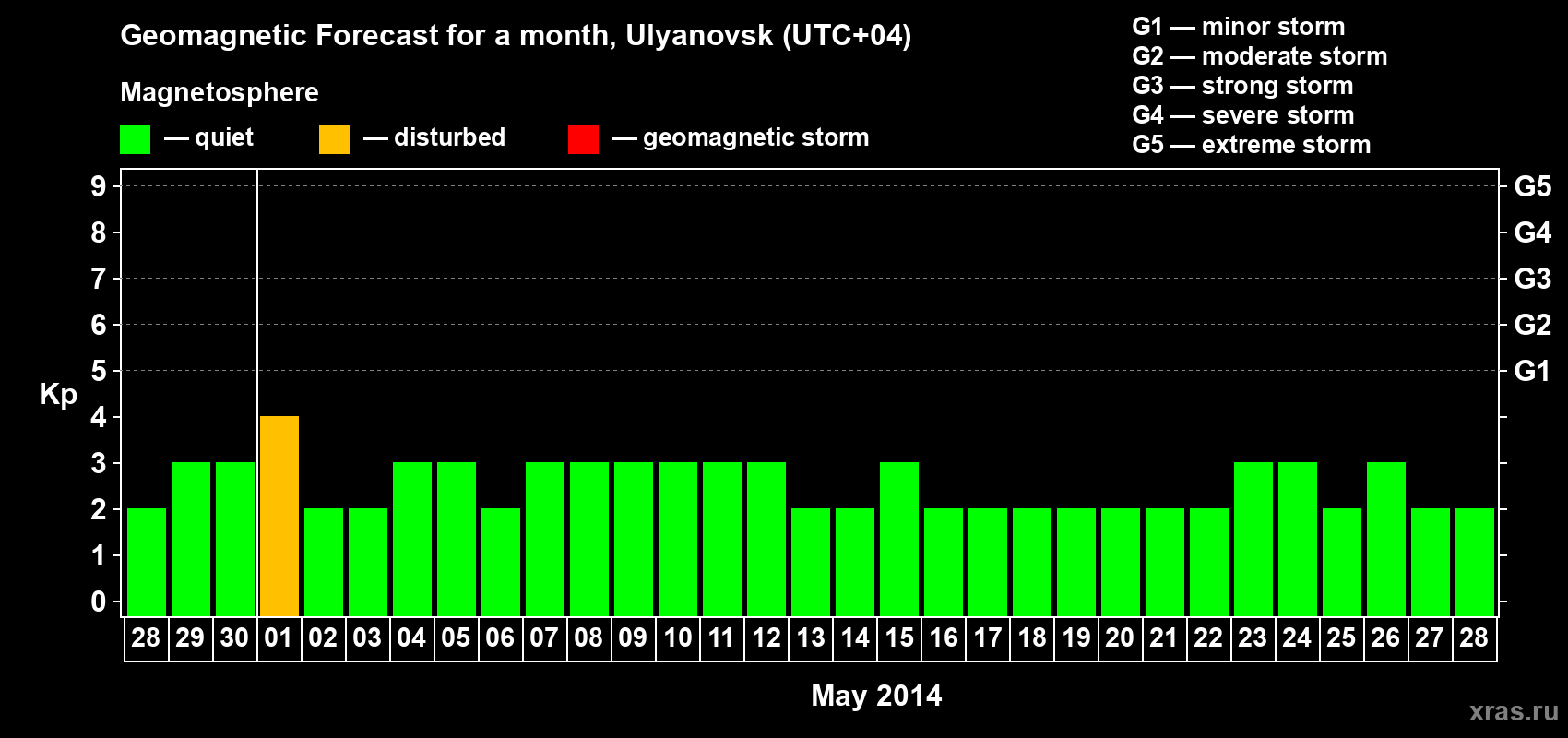The image size is (1568, 738).
Task: Click the '— disturbed' legend text
Action: pyautogui.click(x=434, y=137)
